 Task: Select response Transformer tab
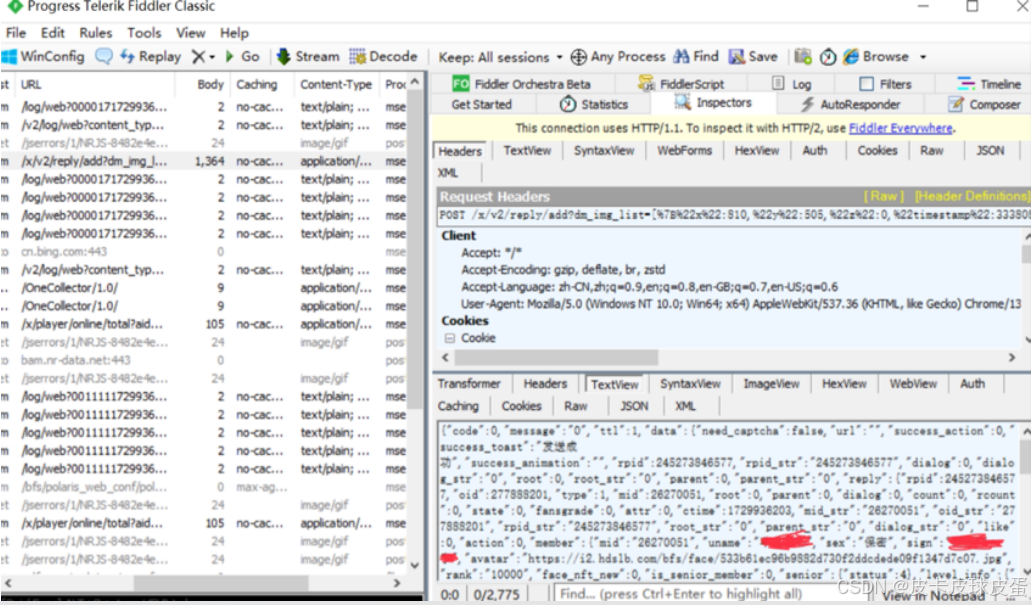point(469,384)
